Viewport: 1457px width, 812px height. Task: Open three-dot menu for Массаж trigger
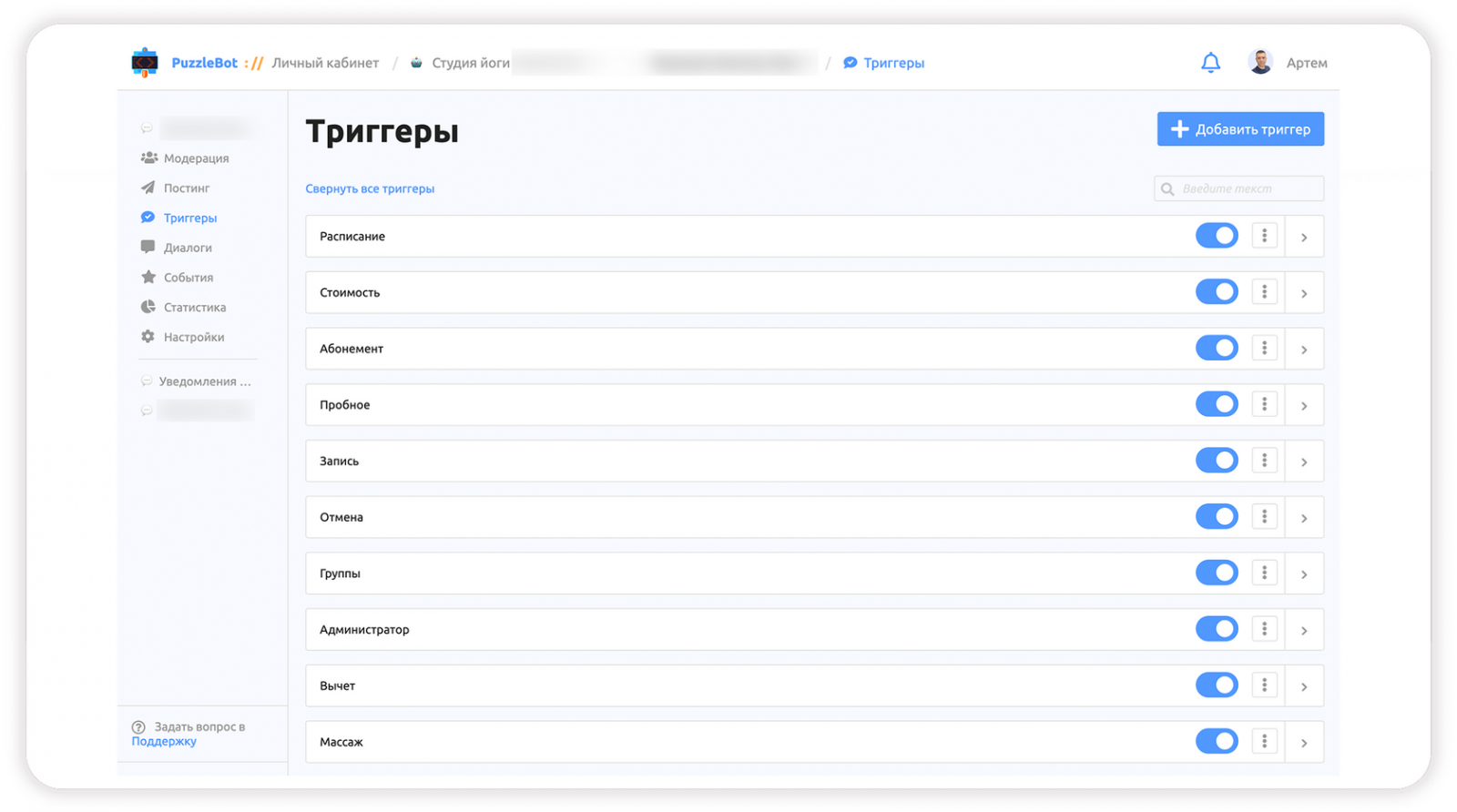(1264, 742)
